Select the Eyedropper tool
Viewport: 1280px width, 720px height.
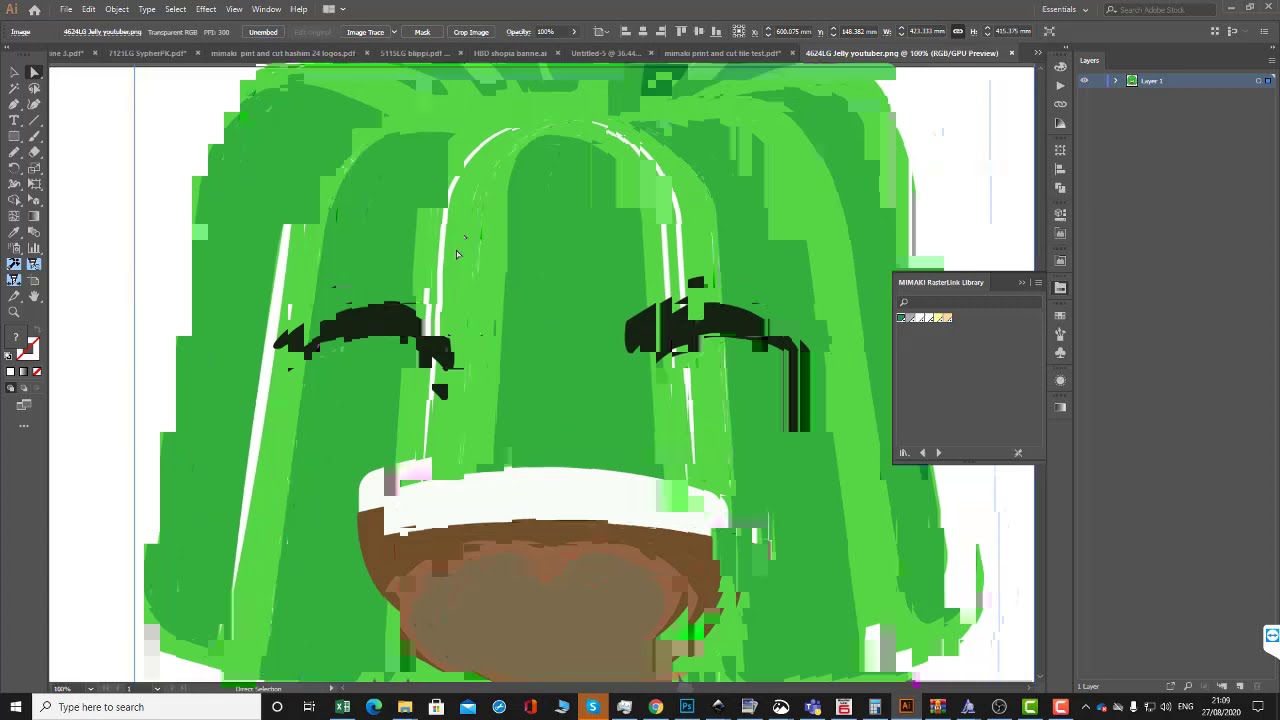click(14, 232)
